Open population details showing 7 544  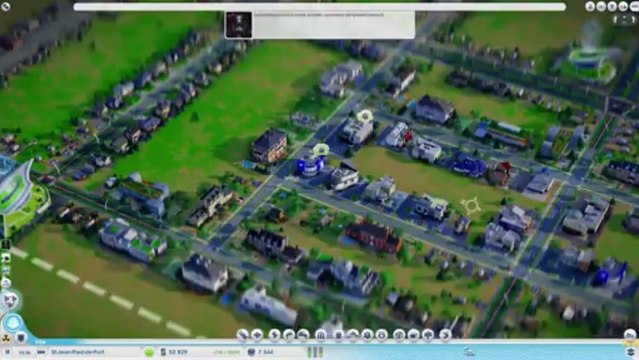tap(261, 352)
